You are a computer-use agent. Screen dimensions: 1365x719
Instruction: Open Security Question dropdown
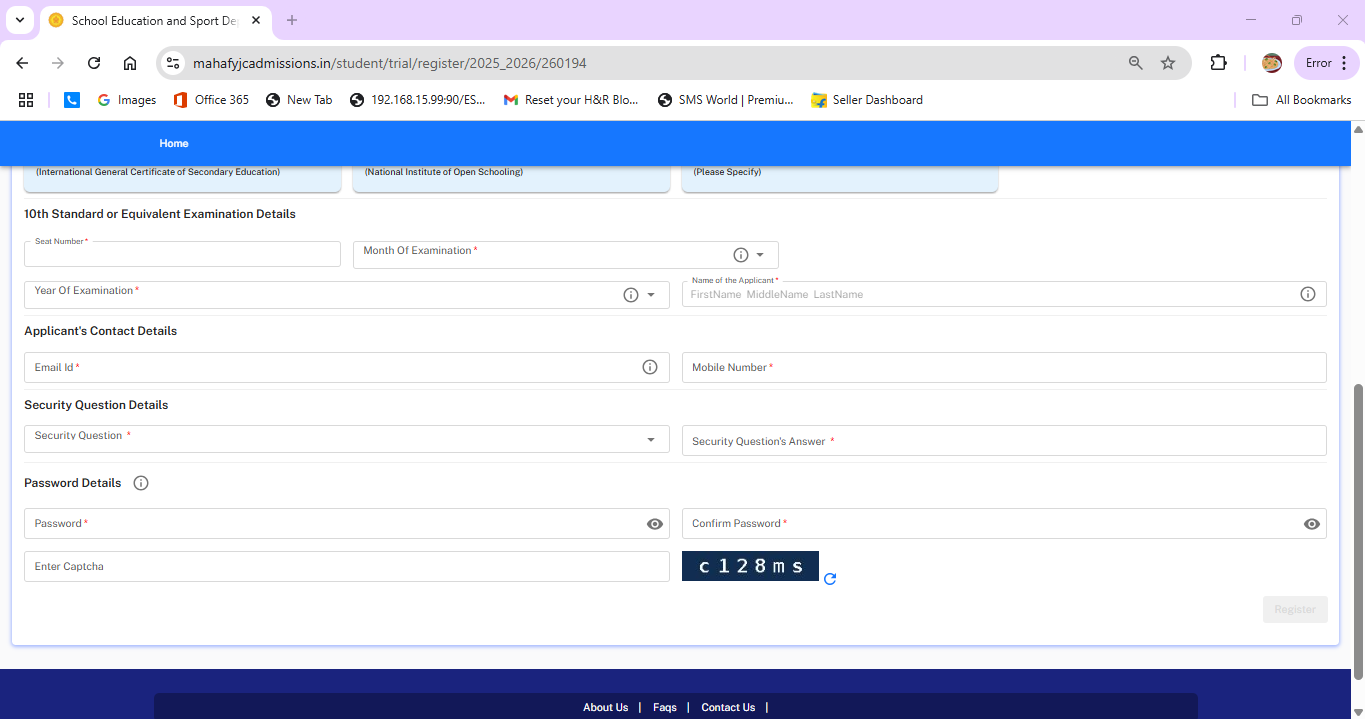coord(651,439)
